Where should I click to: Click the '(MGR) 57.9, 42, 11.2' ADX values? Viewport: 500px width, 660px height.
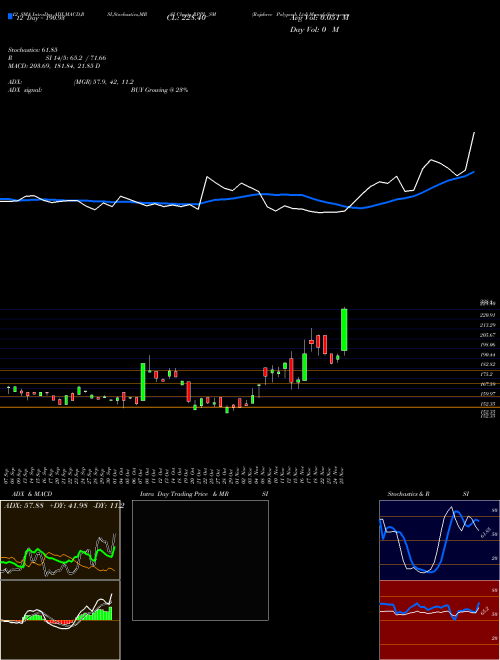coord(104,82)
